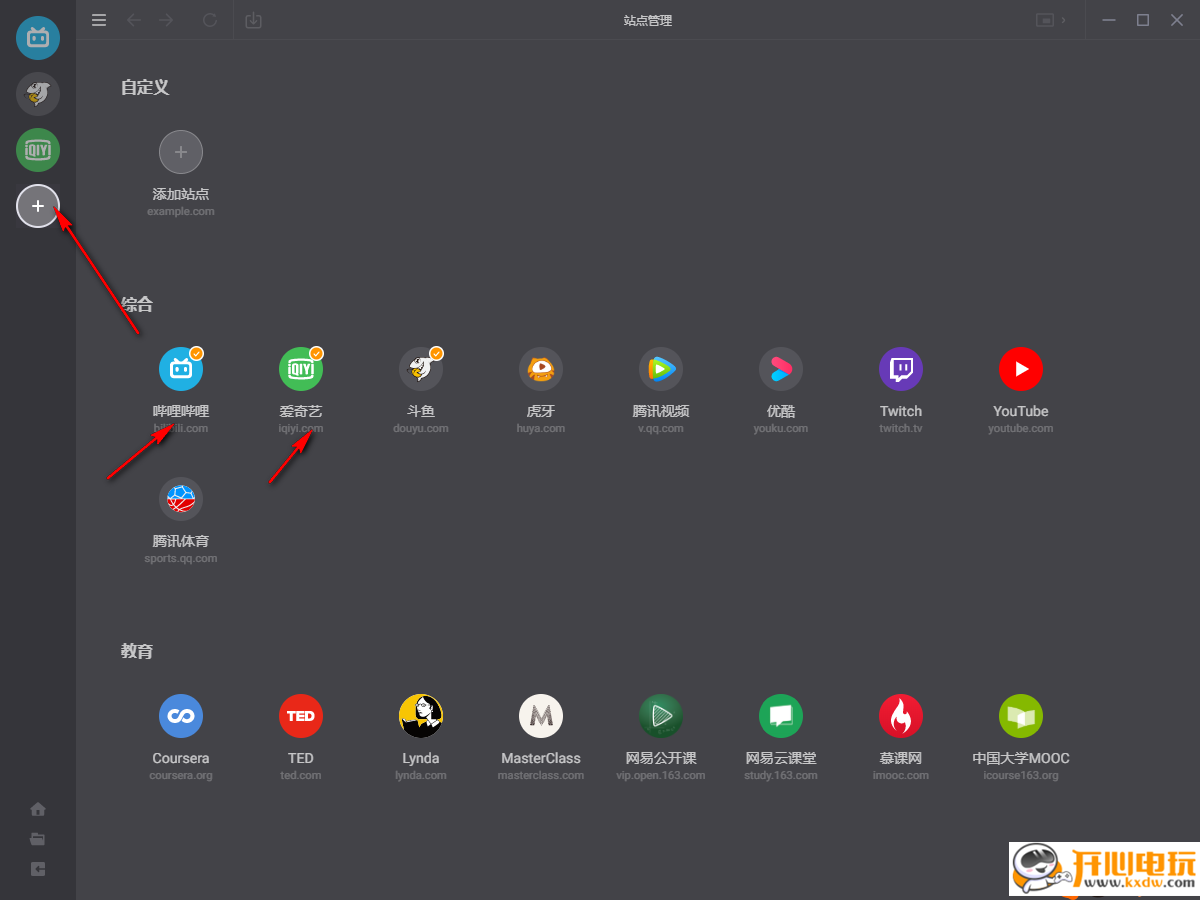Add the YouTube site
Viewport: 1200px width, 900px height.
click(1021, 369)
